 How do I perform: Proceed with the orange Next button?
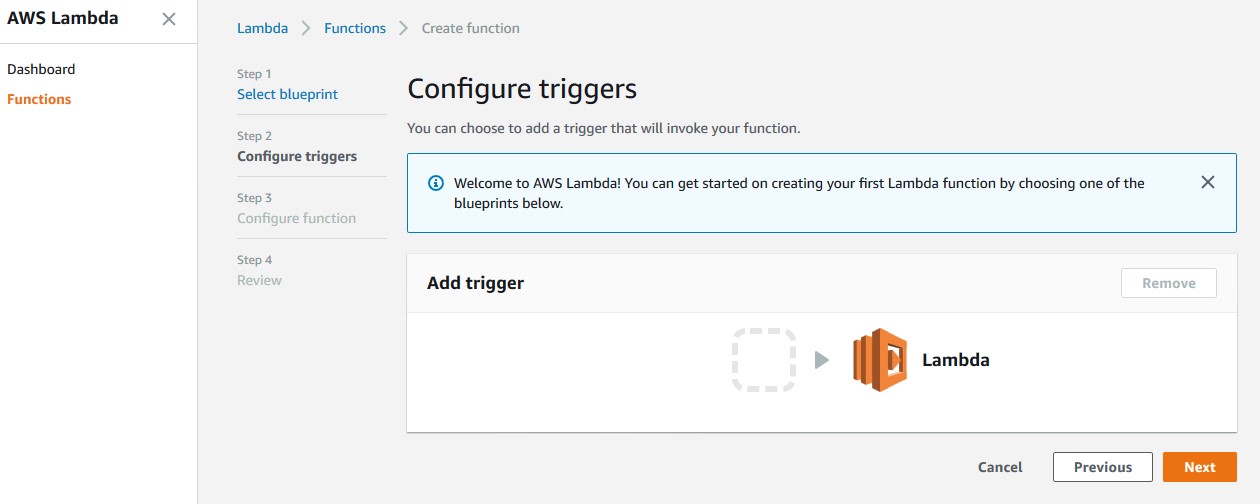[1200, 467]
